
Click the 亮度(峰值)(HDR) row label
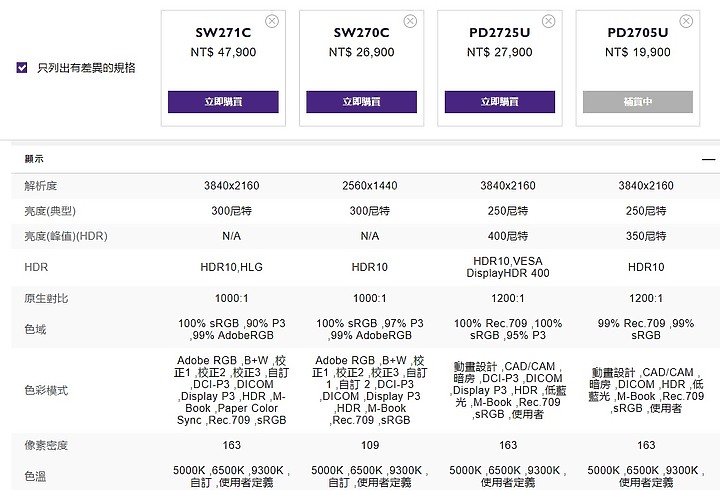66,236
